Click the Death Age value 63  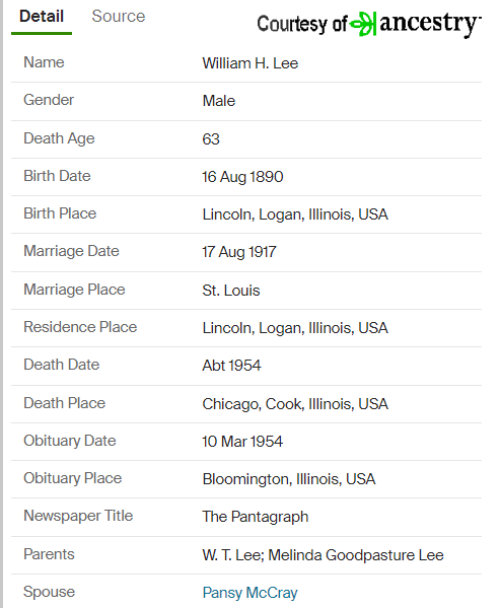pyautogui.click(x=211, y=139)
